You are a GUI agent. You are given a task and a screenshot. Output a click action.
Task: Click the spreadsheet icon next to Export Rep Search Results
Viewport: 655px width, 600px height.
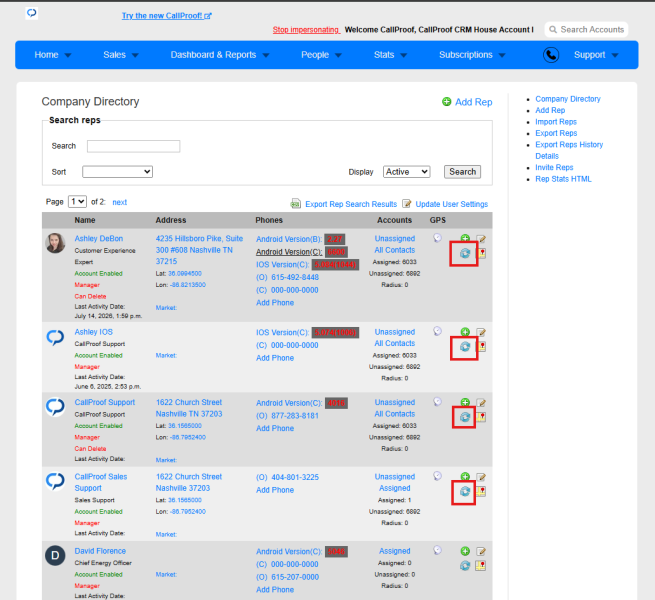pyautogui.click(x=296, y=204)
